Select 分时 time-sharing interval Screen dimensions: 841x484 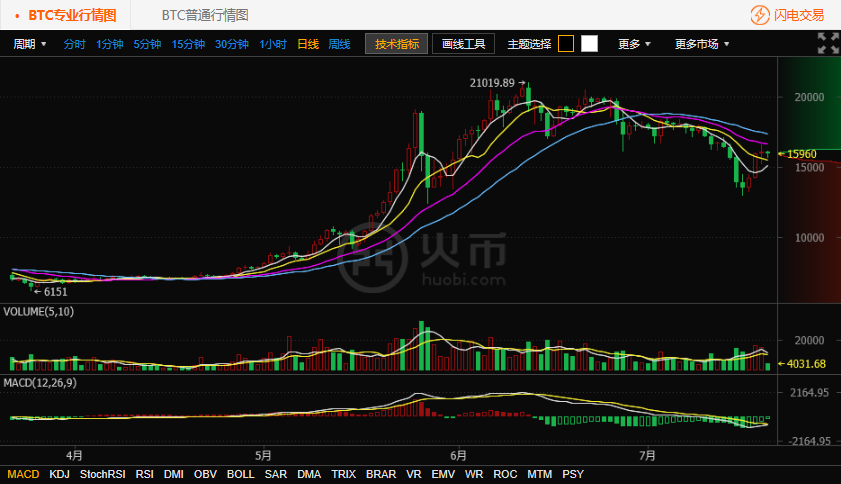pos(74,44)
